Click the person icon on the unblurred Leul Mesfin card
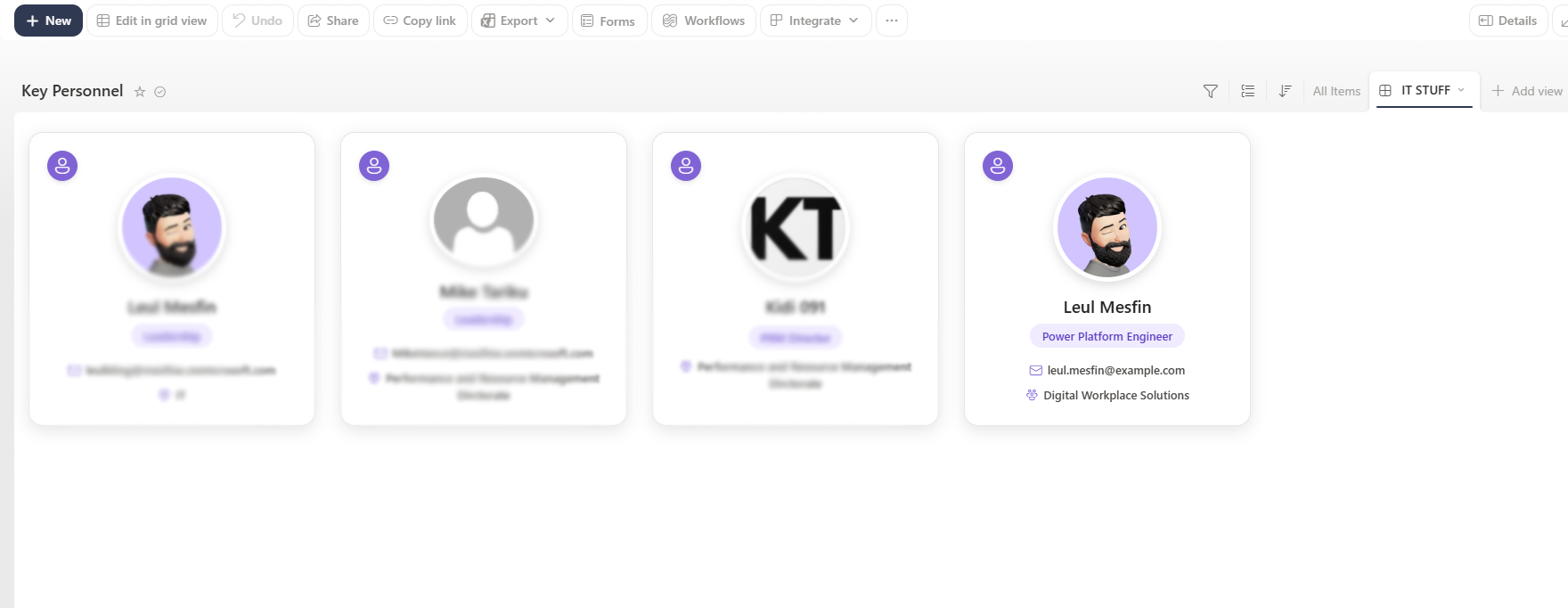Viewport: 1568px width, 608px height. tap(998, 166)
